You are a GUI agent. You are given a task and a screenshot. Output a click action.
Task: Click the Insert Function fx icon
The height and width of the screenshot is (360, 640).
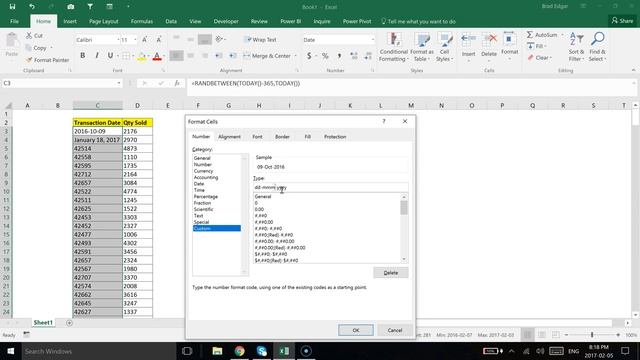177,83
